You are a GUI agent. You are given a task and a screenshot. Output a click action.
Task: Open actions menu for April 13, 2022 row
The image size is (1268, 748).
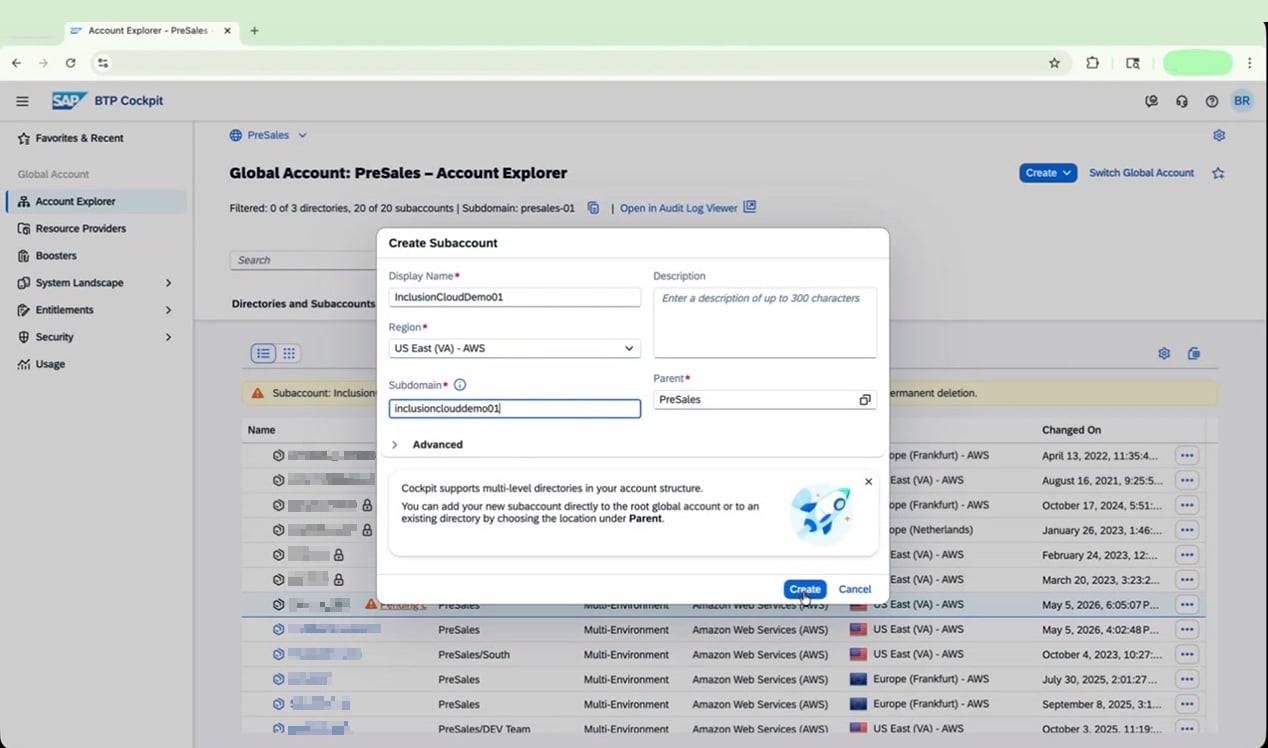(x=1187, y=455)
